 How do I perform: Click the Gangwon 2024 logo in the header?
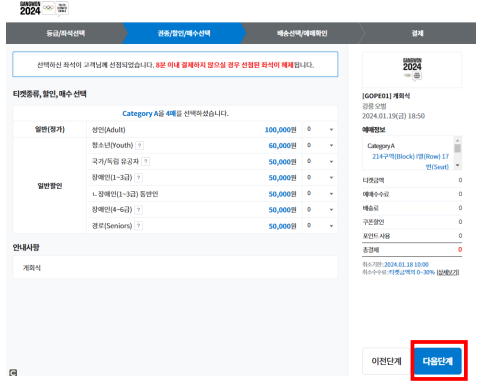(x=44, y=9)
